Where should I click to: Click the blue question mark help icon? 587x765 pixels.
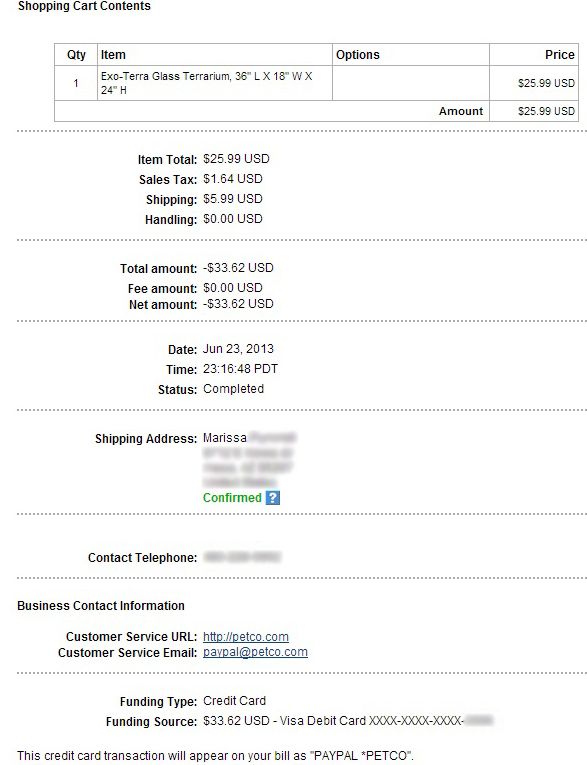point(273,498)
